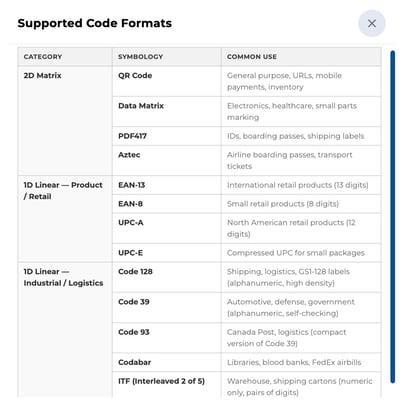Click the Supported Code Formats title
The image size is (405, 407).
[95, 23]
